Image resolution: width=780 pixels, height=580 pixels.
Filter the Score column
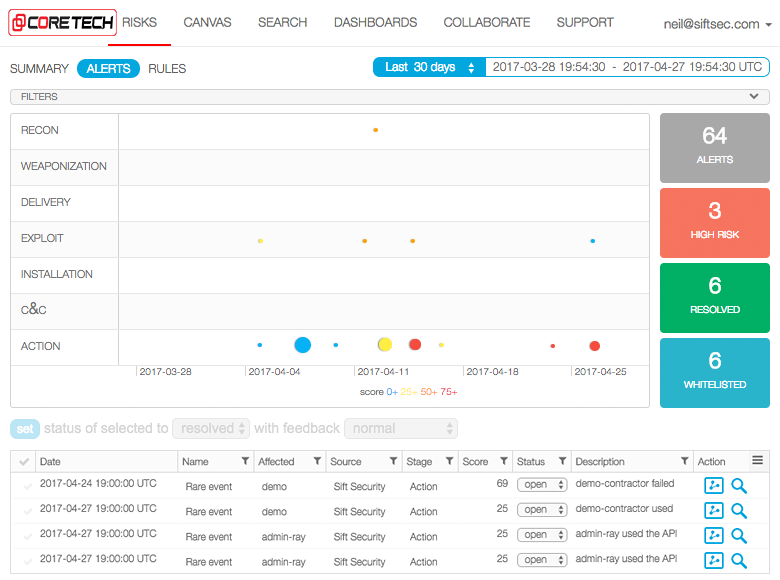point(503,461)
